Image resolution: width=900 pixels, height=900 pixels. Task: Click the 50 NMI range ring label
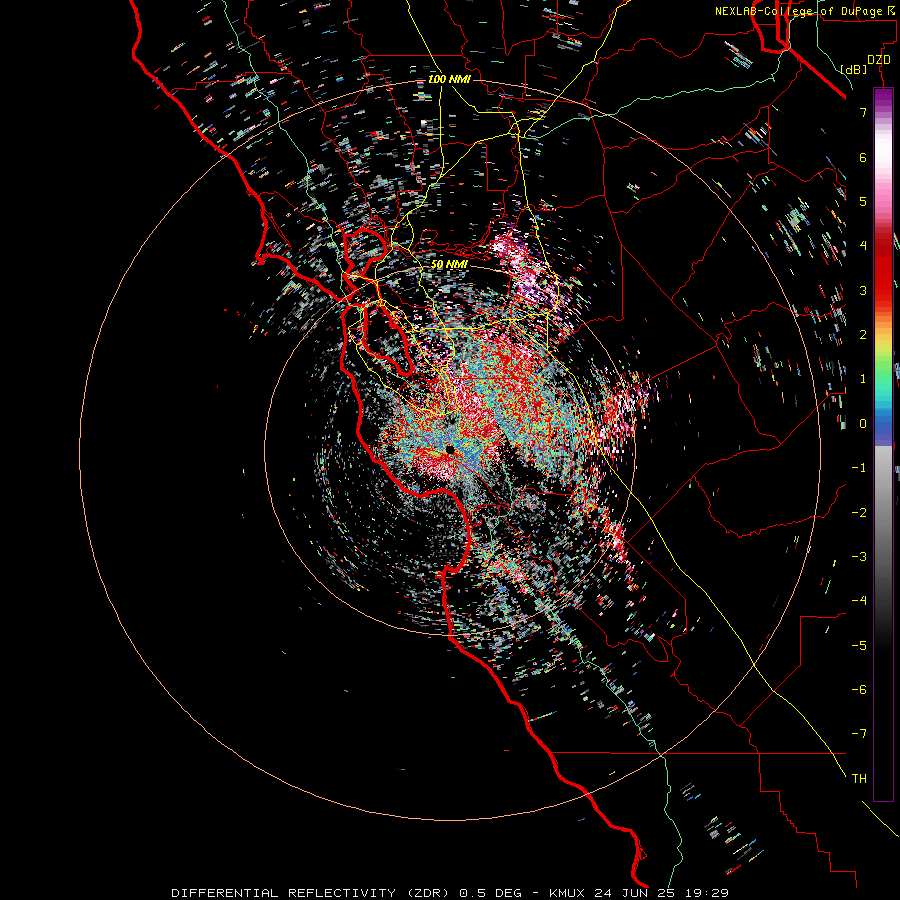click(449, 264)
